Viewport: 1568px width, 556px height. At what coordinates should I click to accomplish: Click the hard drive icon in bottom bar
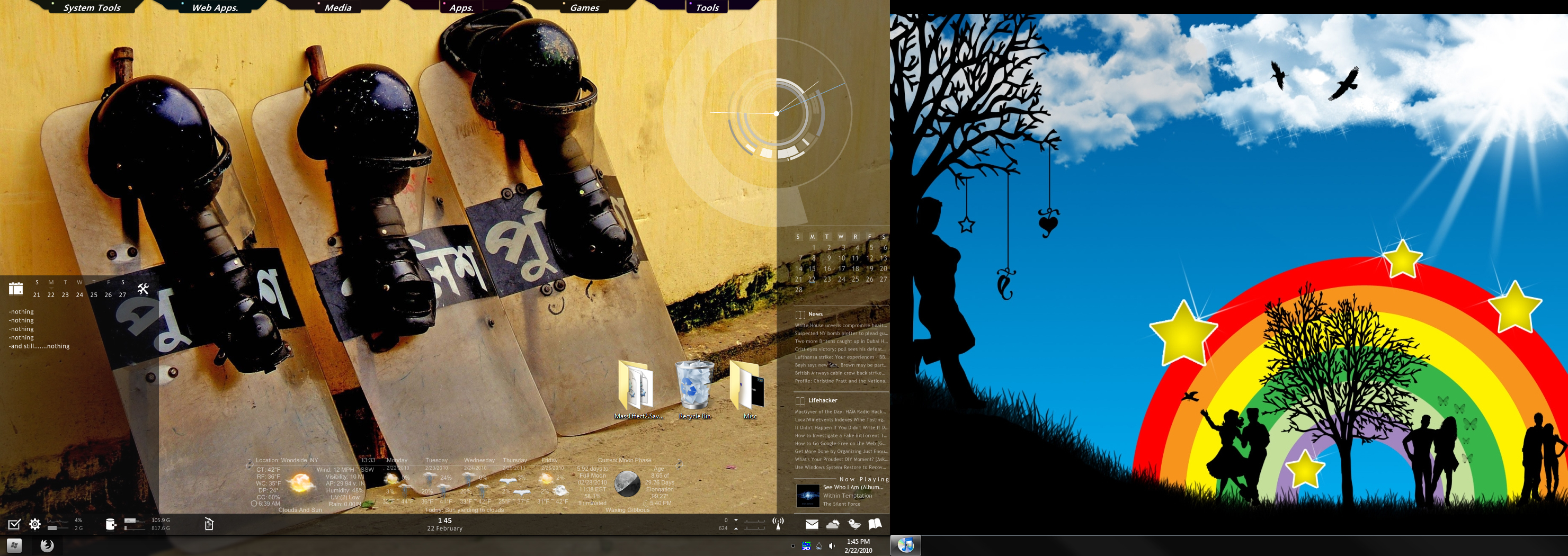[x=111, y=524]
